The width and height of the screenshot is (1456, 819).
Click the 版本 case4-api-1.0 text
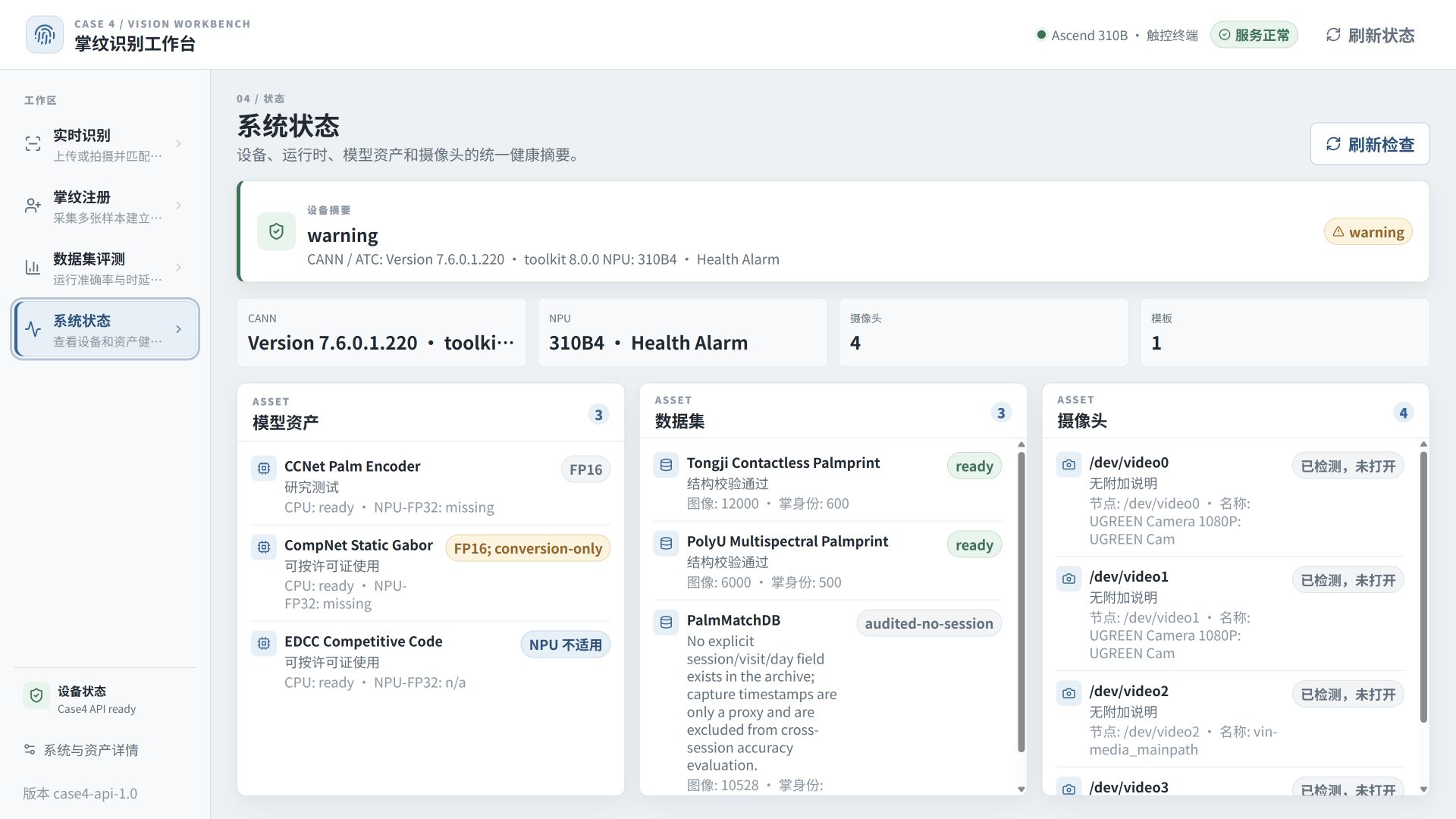coord(80,793)
